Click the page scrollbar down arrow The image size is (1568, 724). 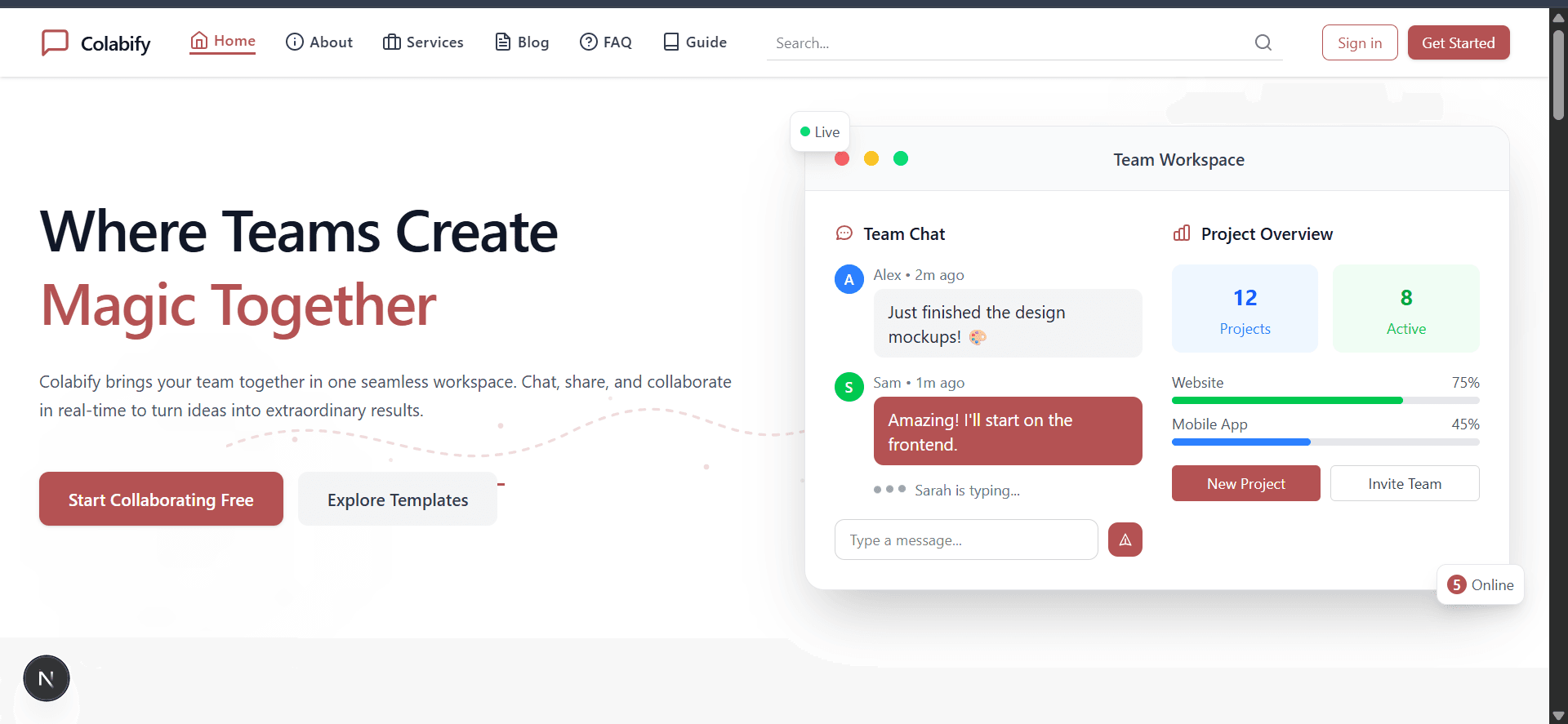(x=1558, y=716)
